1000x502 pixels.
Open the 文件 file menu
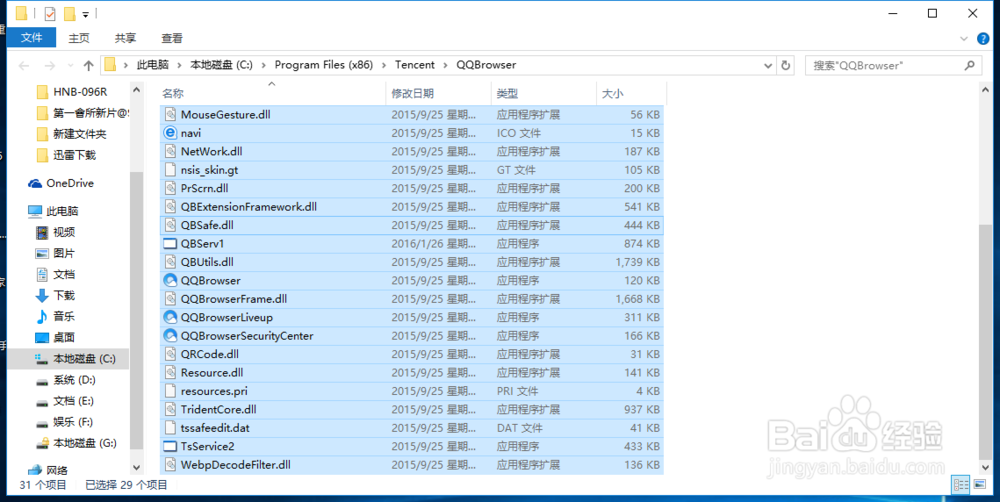point(31,38)
